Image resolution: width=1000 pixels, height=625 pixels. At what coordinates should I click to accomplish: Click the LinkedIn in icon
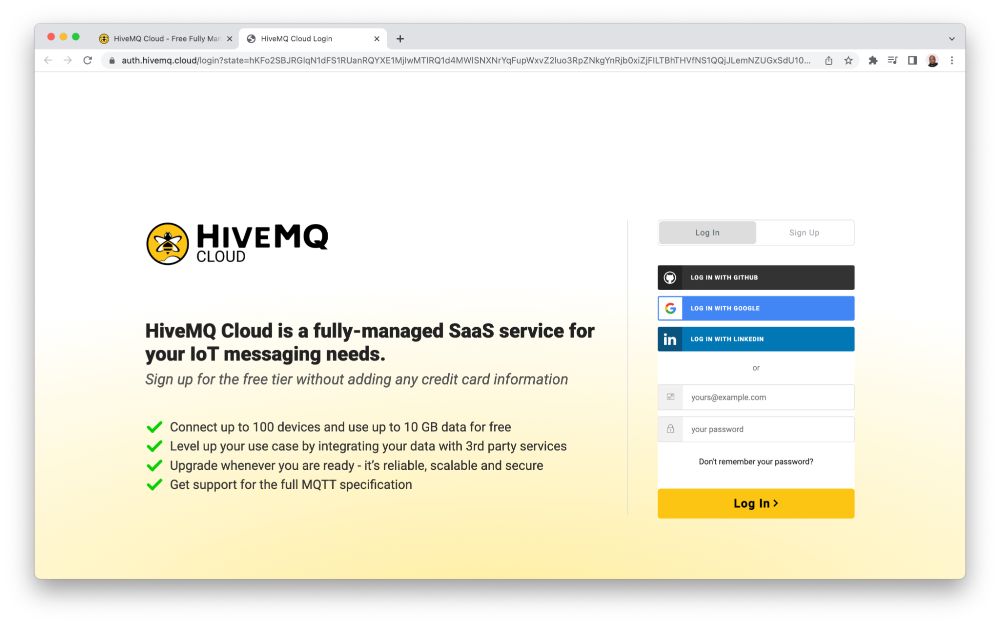click(670, 339)
